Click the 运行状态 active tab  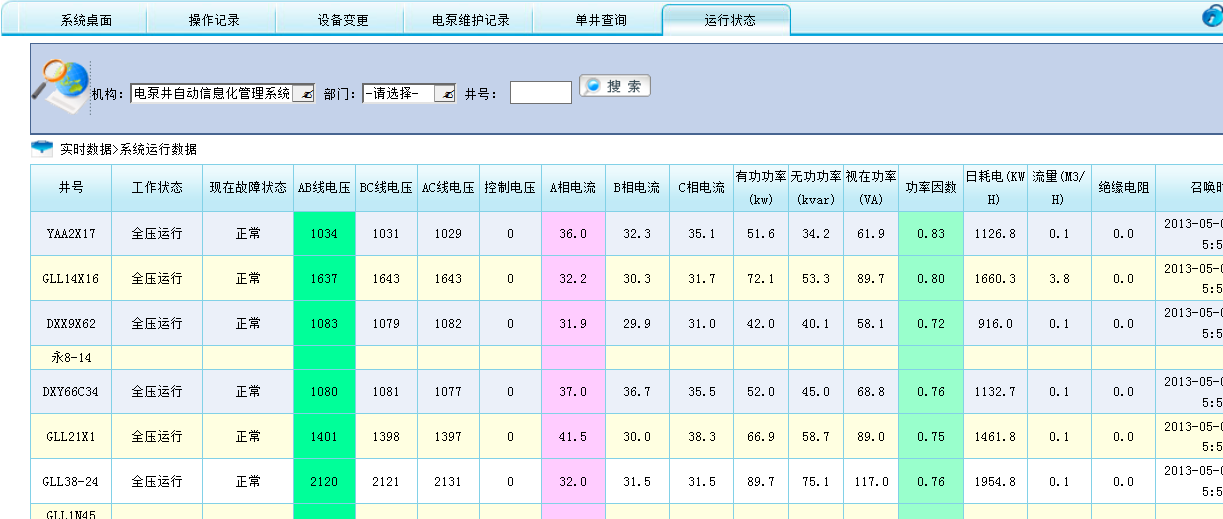[x=729, y=20]
